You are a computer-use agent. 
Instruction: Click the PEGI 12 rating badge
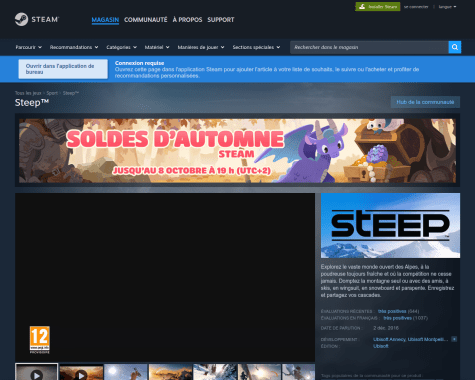(40, 340)
